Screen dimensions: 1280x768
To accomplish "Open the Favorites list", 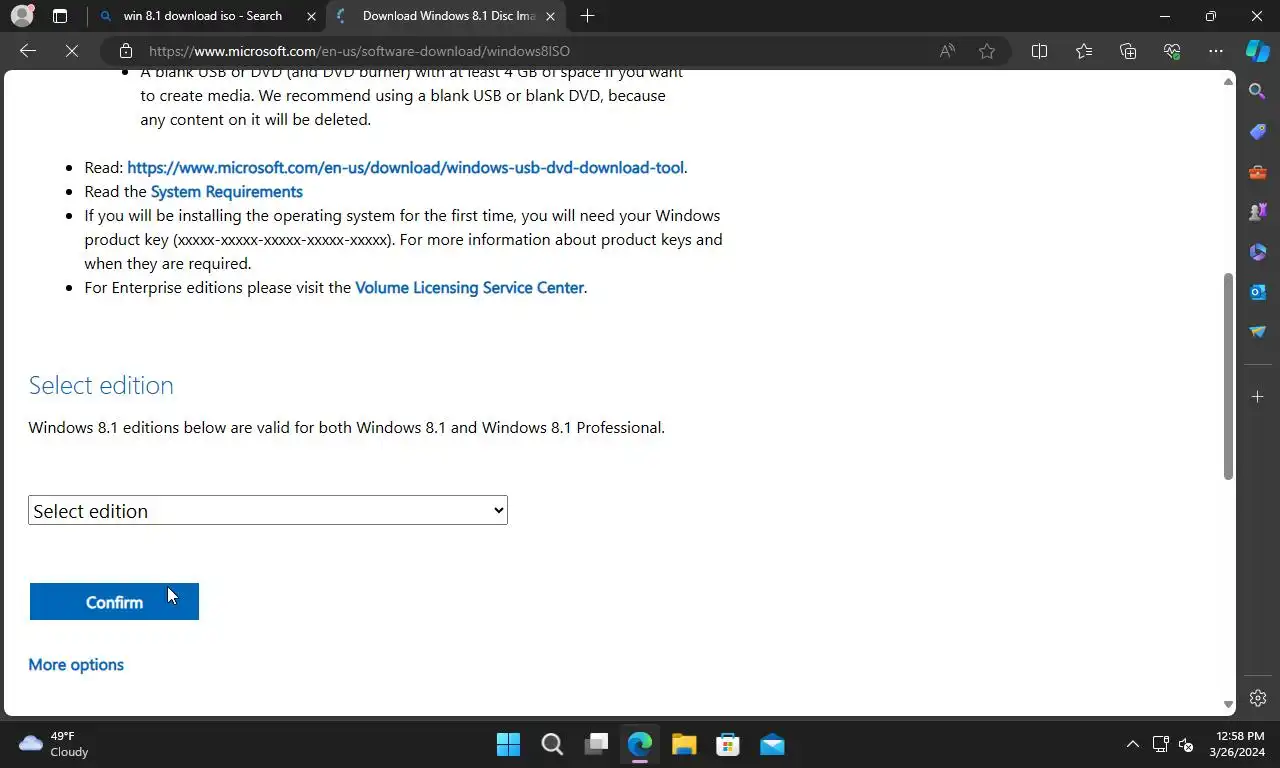I will coord(1084,51).
